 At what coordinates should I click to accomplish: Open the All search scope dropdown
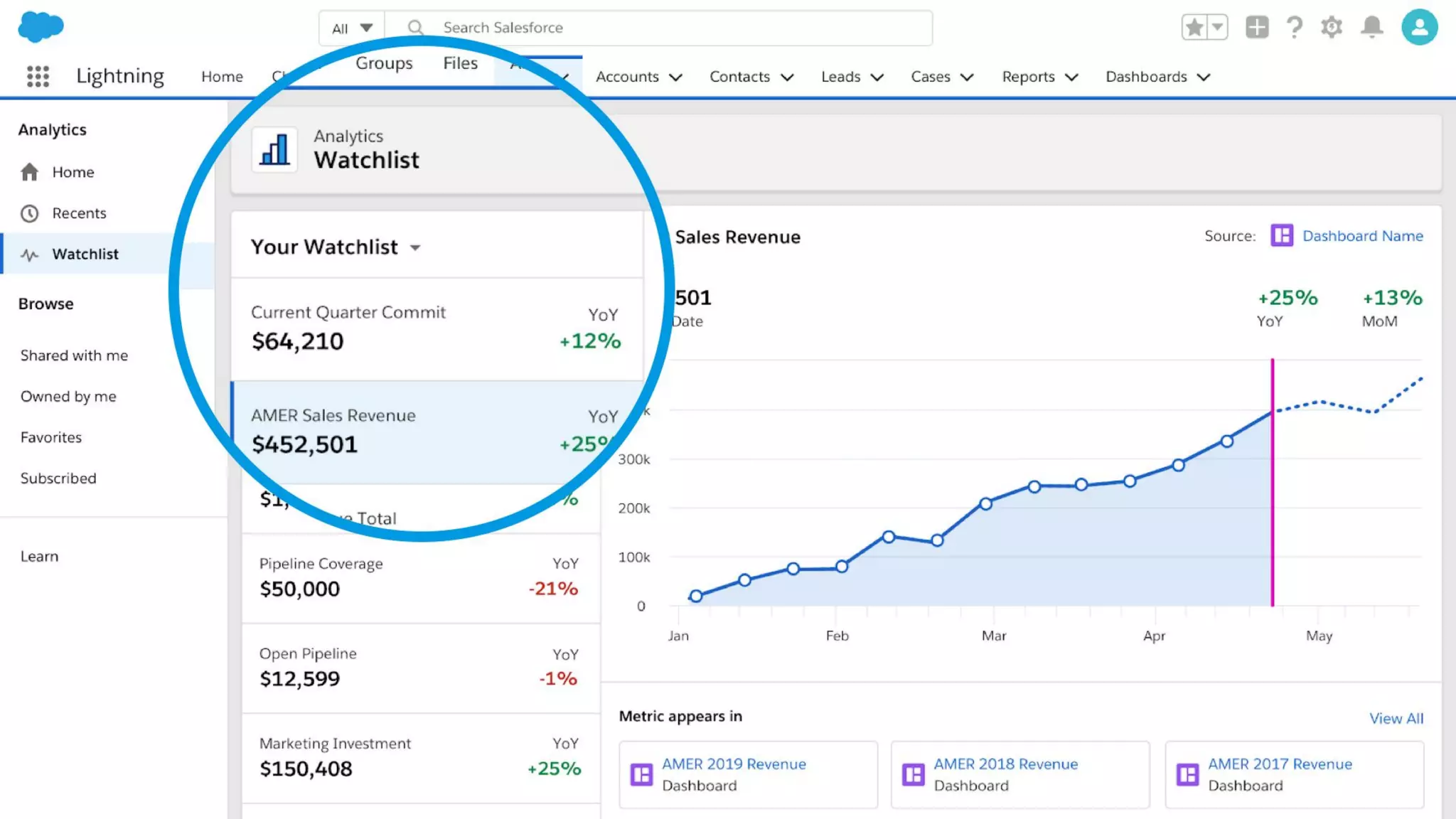point(352,28)
